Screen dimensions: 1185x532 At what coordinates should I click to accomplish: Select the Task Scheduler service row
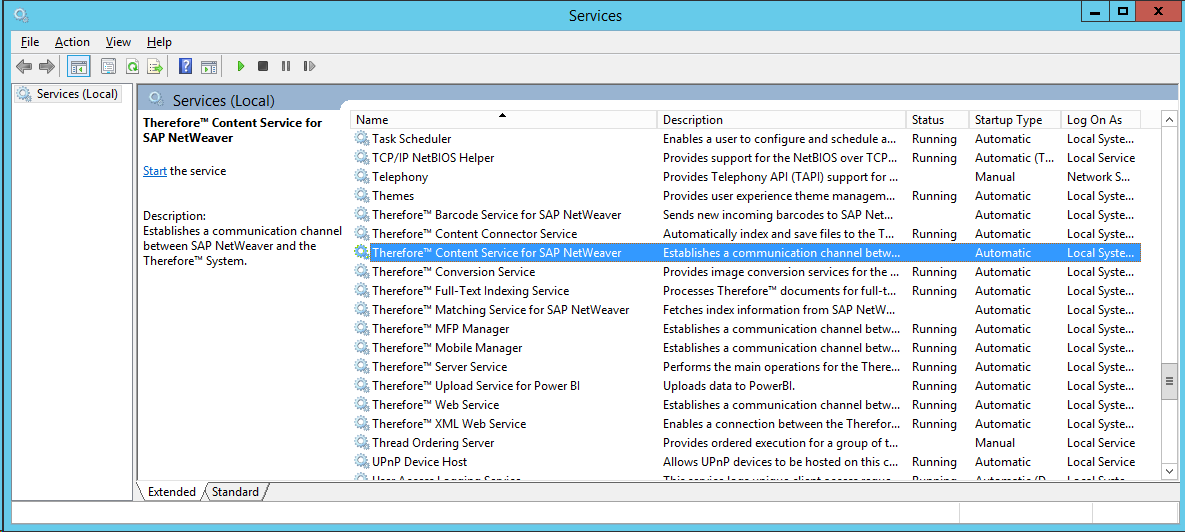[411, 139]
